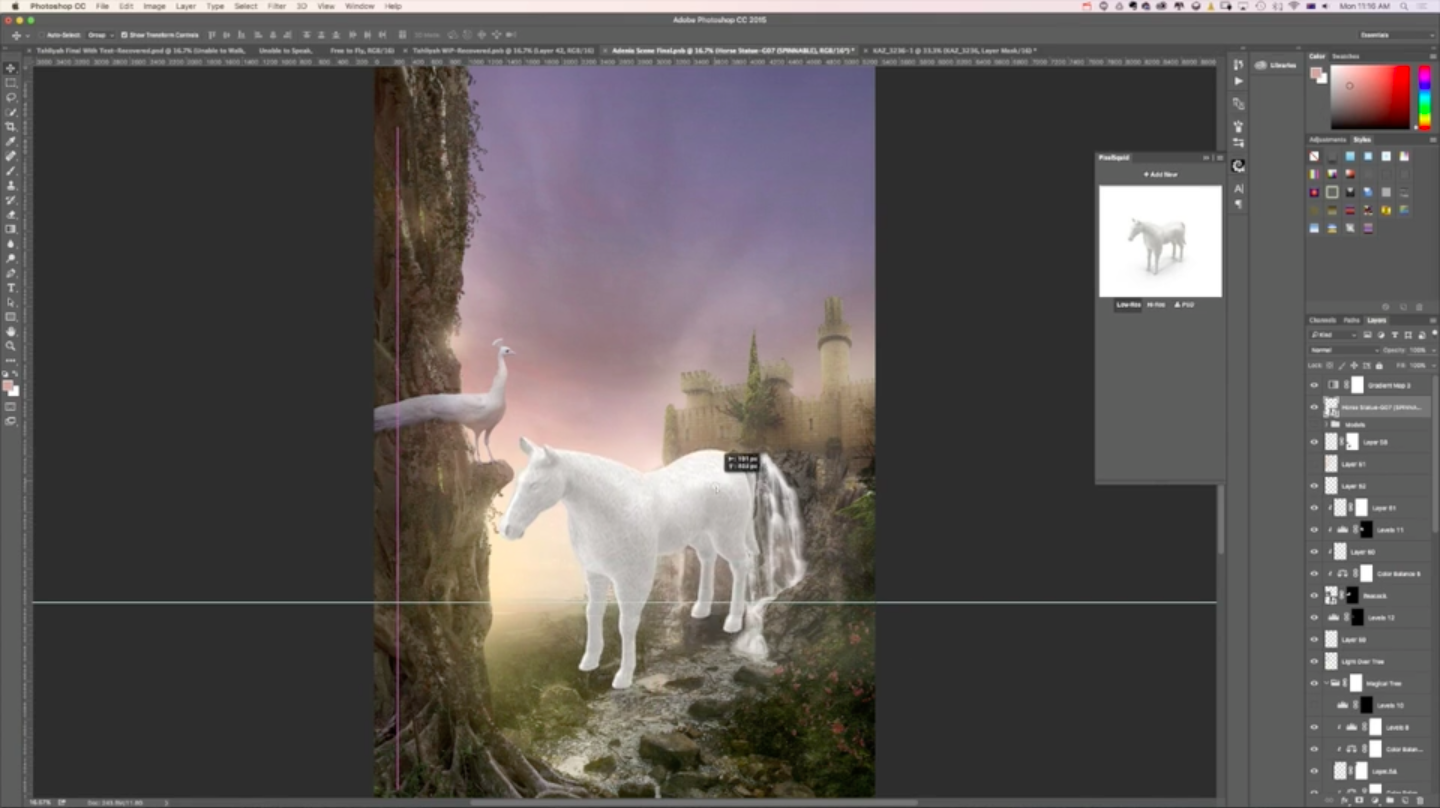Select the Brush tool
The height and width of the screenshot is (808, 1440).
[11, 170]
